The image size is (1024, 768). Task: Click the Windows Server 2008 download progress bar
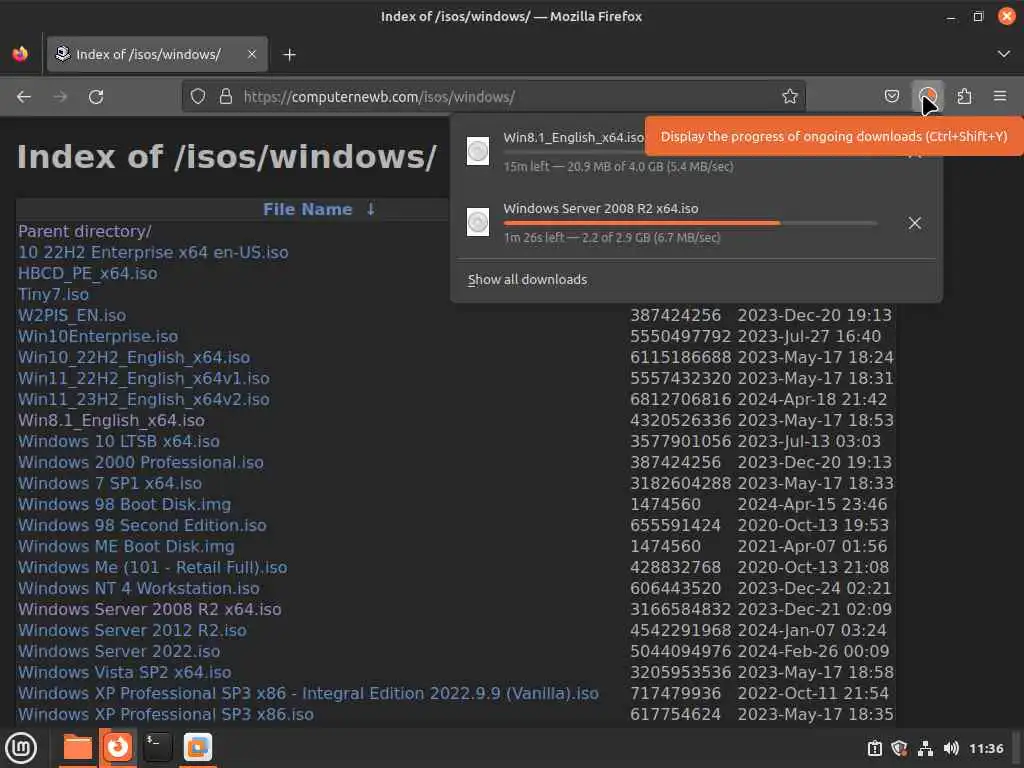click(x=690, y=223)
